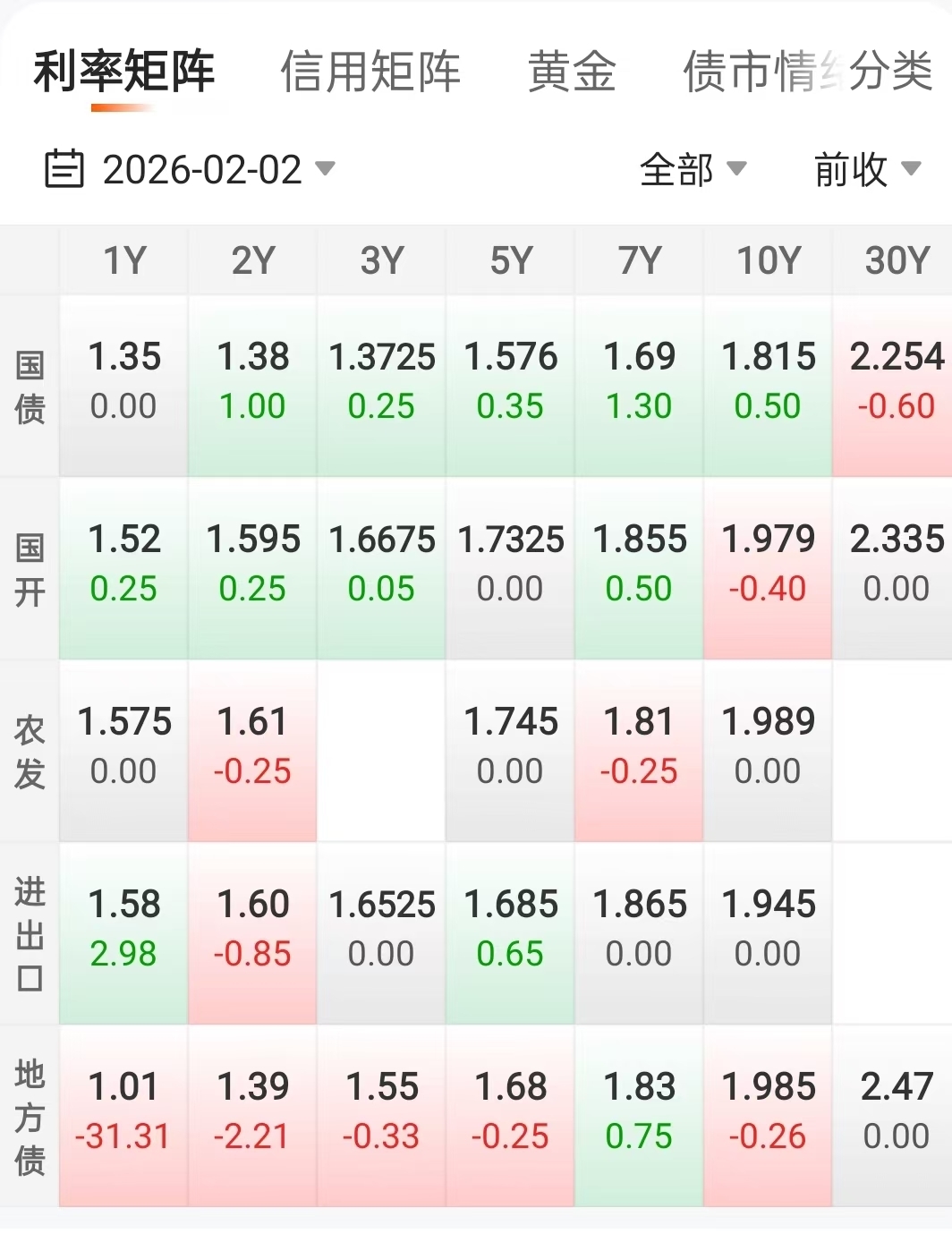The image size is (952, 1242).
Task: Select the 进出口 row label
Action: coord(30,933)
